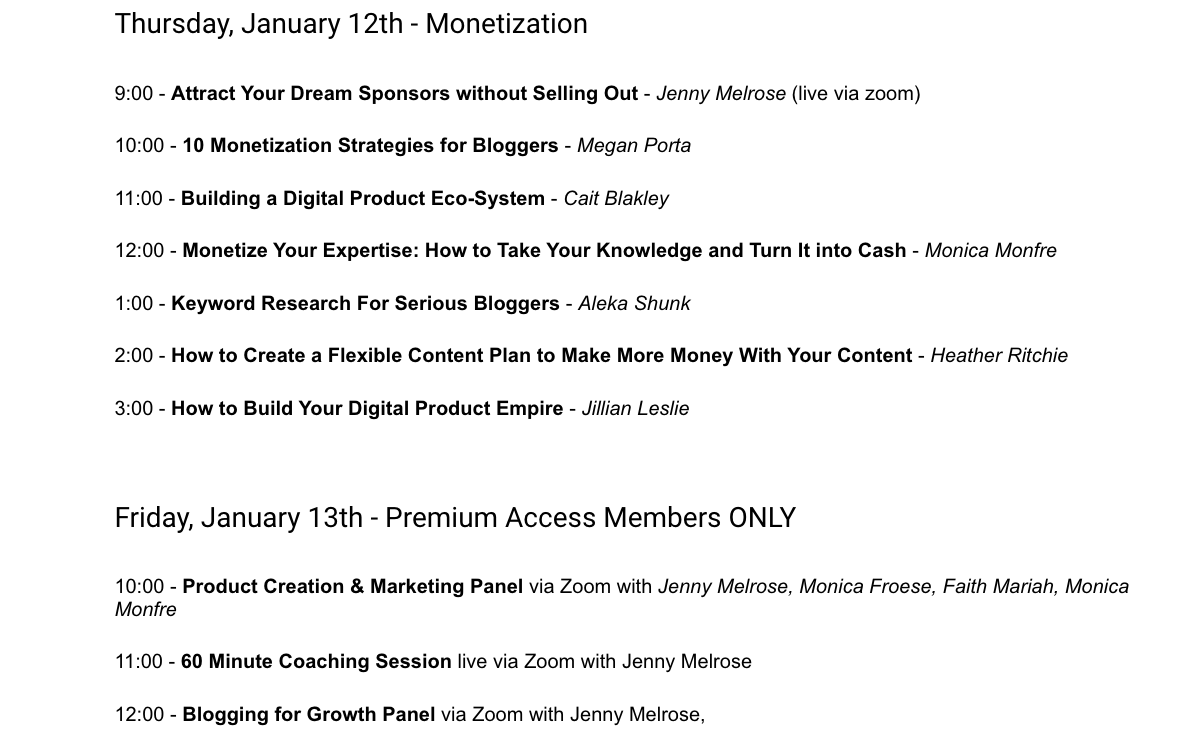The image size is (1191, 738).
Task: Click speaker name Aleka Shunk
Action: click(x=634, y=304)
